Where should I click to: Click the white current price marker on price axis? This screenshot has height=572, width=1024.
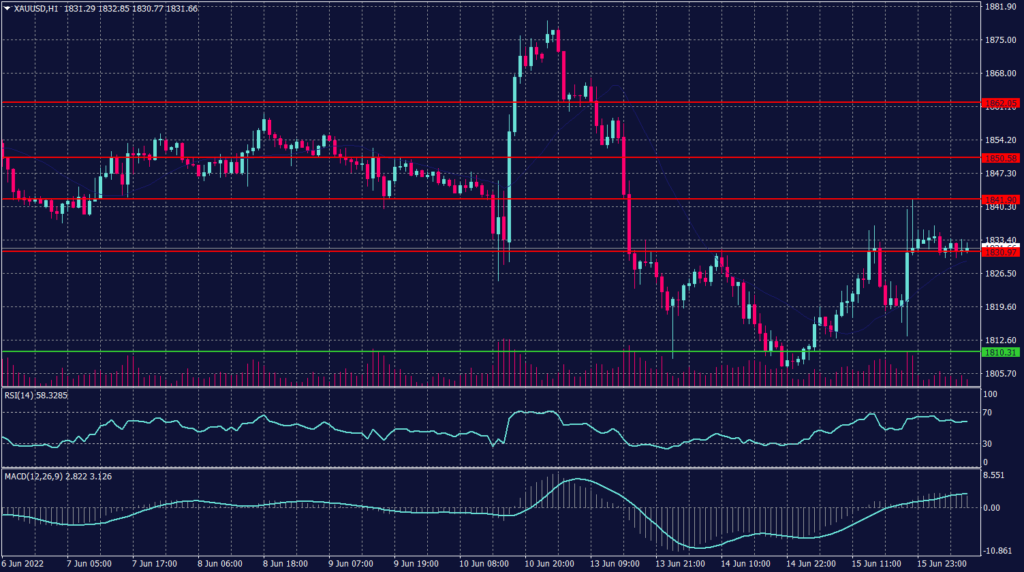(x=1000, y=246)
